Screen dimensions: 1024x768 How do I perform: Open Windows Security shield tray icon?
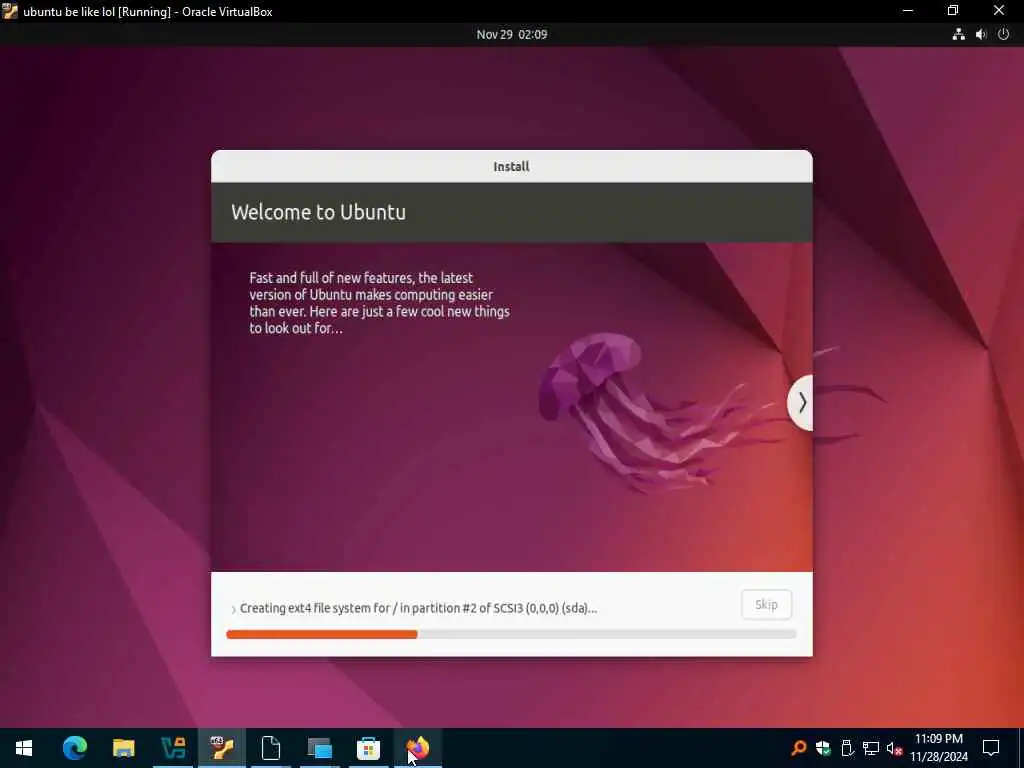823,748
